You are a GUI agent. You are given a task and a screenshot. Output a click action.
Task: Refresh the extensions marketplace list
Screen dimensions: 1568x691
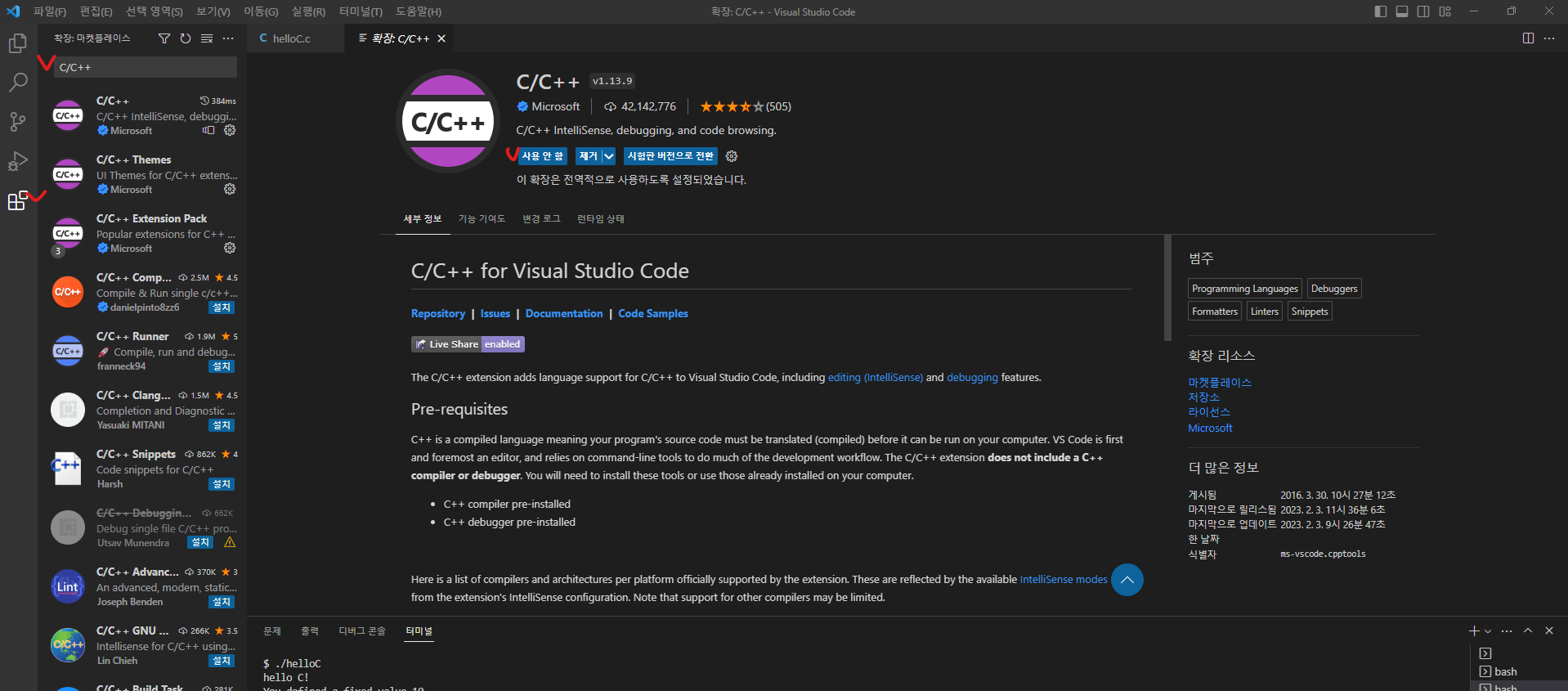coord(186,38)
